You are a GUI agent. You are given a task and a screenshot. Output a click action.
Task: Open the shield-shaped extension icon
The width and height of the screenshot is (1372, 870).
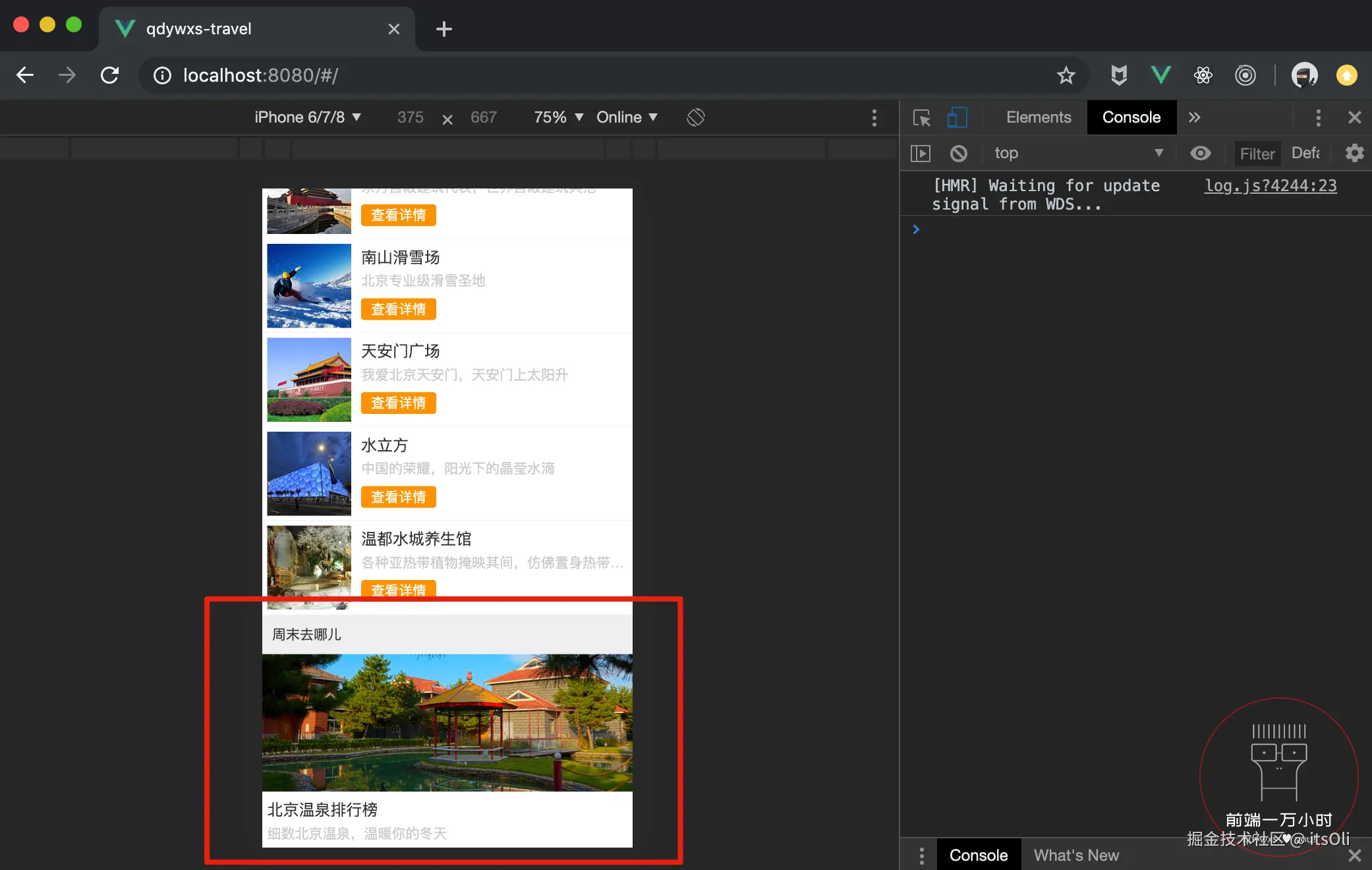[1119, 75]
